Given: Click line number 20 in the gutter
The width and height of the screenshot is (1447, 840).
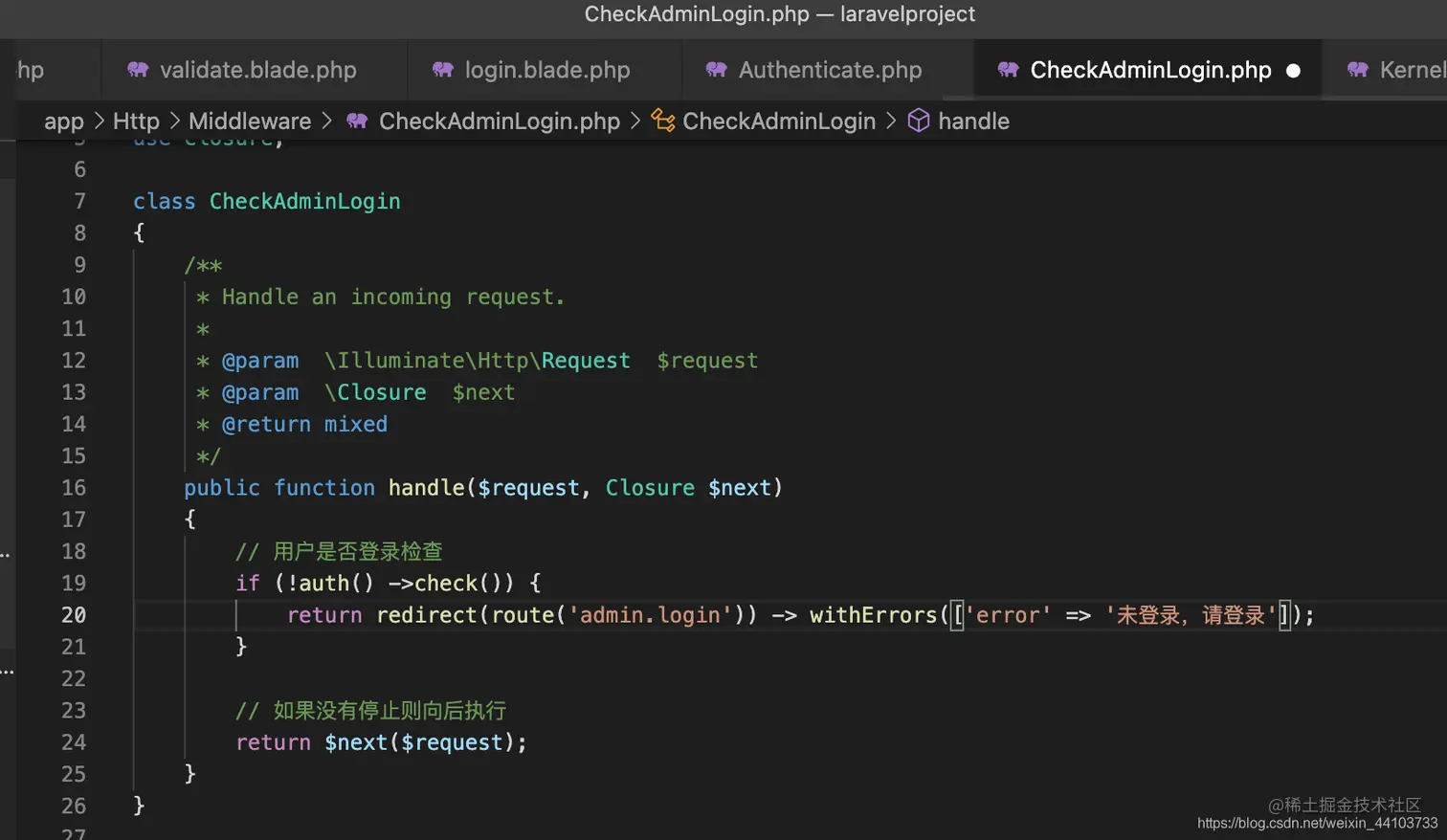Looking at the screenshot, I should tap(74, 615).
